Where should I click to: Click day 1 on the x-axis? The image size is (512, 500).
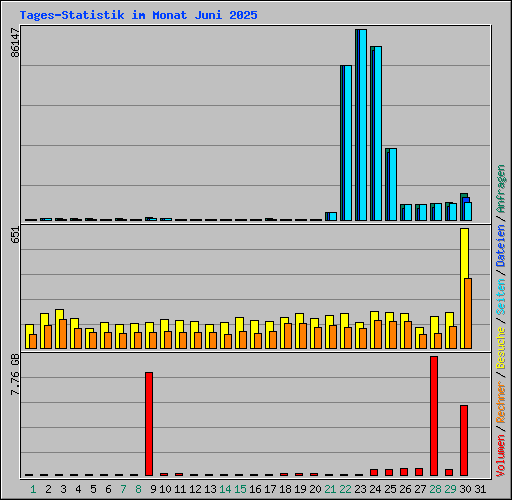click(33, 489)
